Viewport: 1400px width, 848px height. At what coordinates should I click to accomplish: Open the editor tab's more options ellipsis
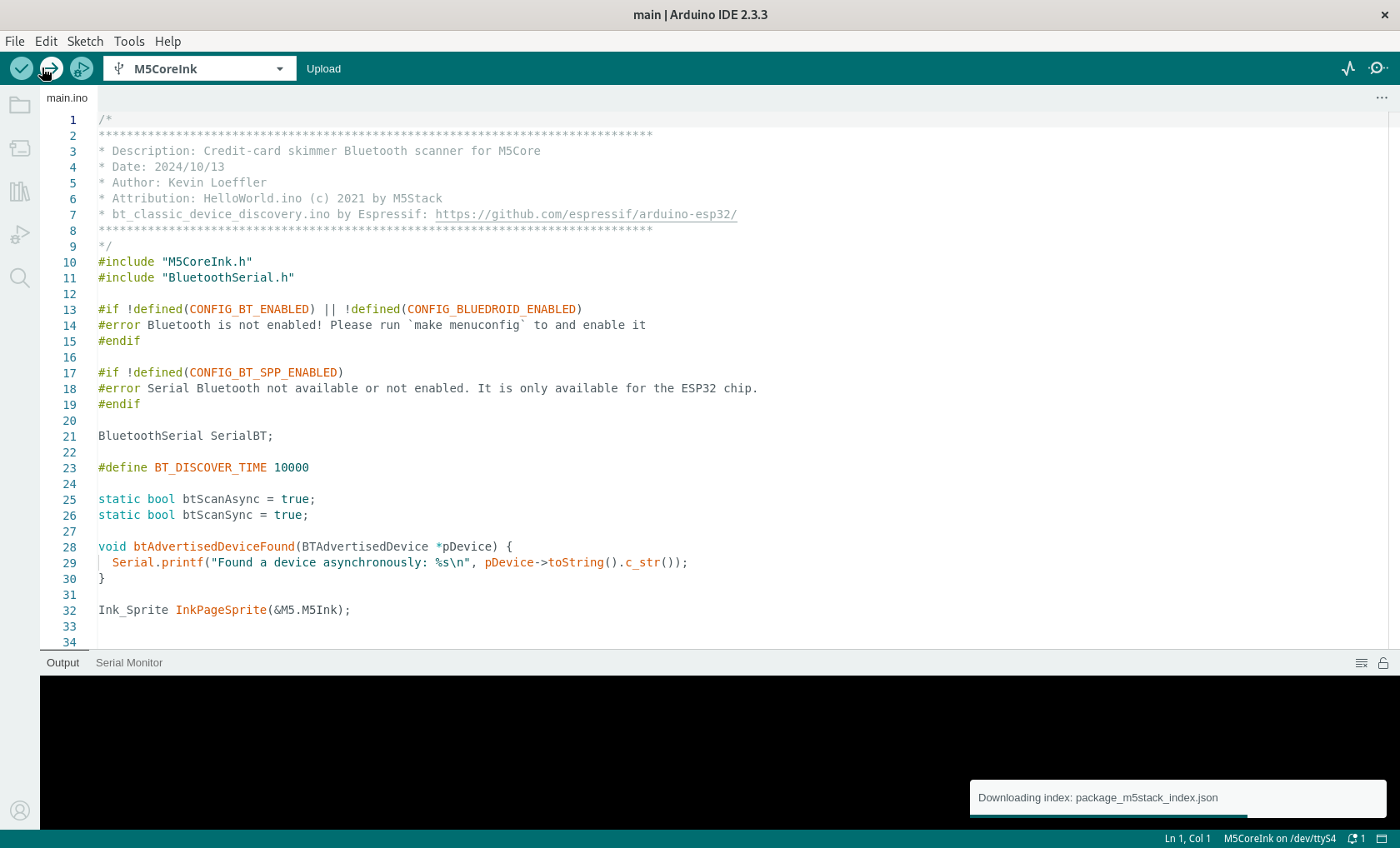pos(1382,97)
